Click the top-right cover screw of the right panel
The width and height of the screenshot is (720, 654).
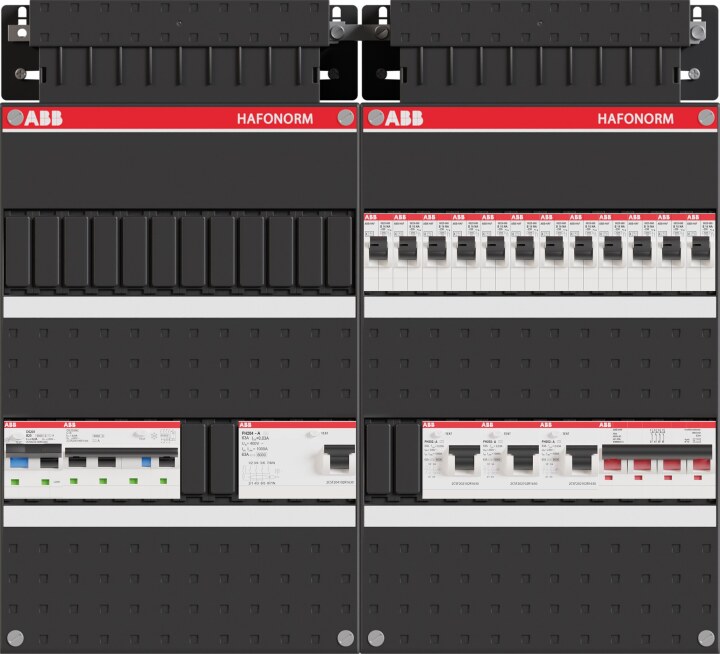click(706, 117)
